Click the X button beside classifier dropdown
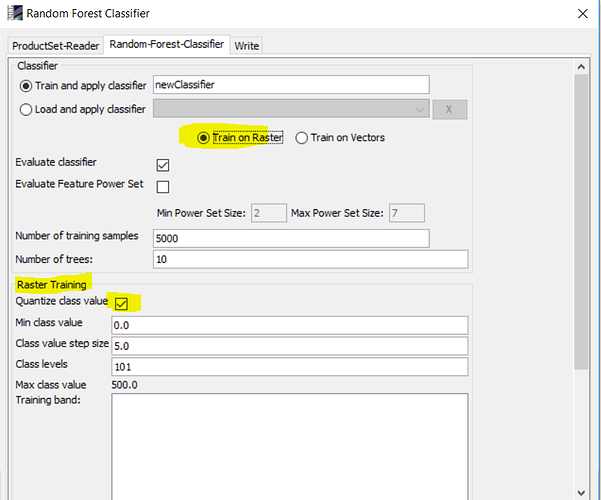 [450, 109]
